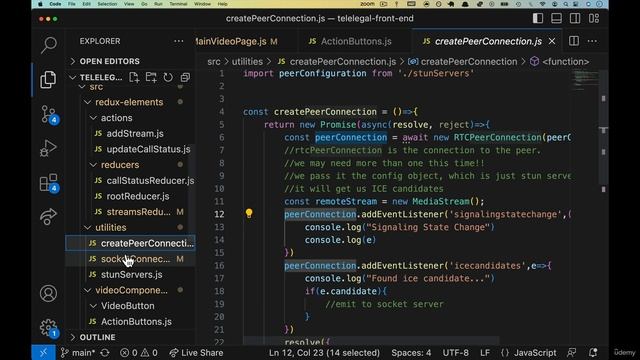The height and width of the screenshot is (360, 640).
Task: Open the Apple menu
Action: (x=40, y=4)
